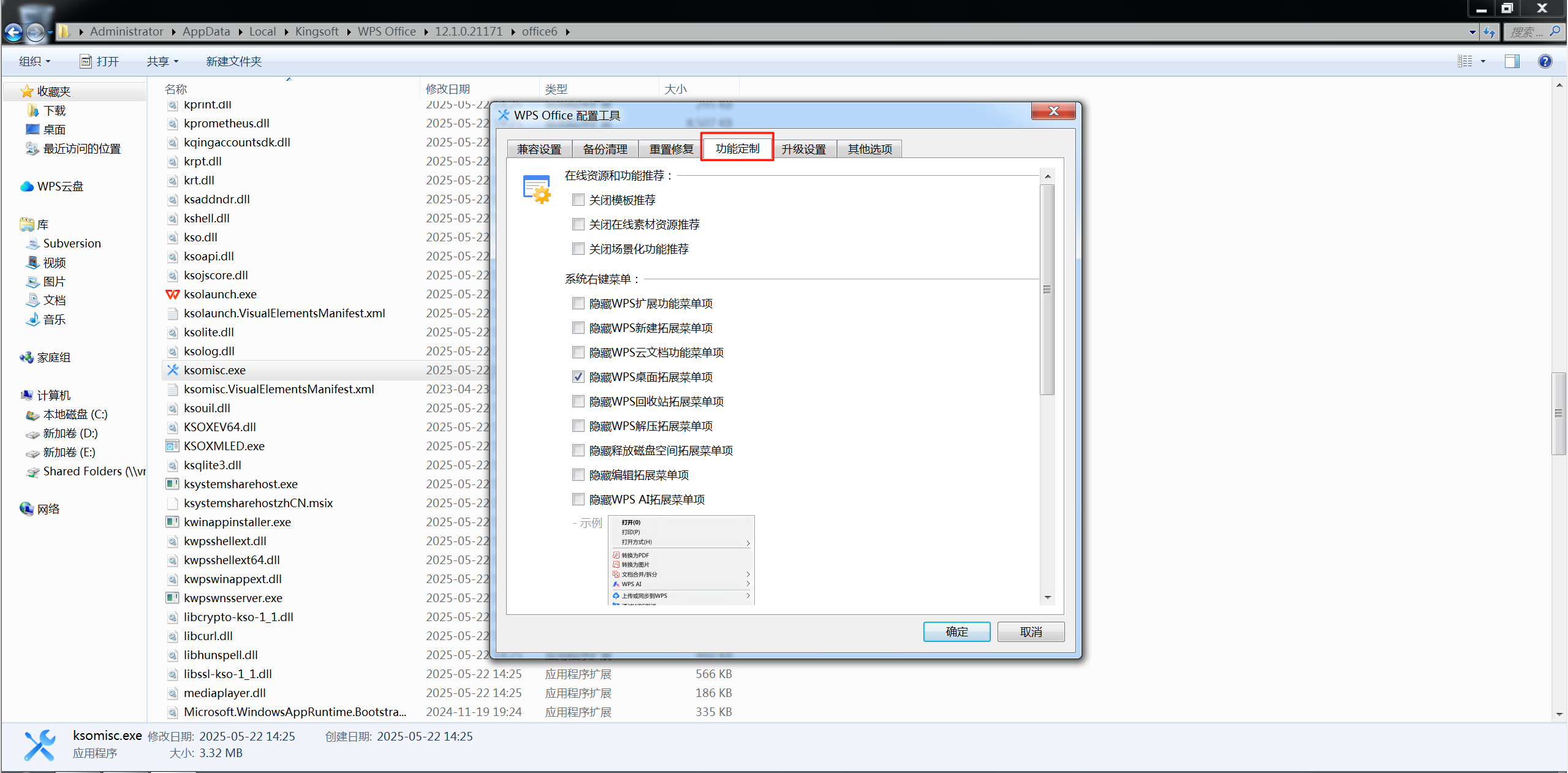Sort by 名称 column header
This screenshot has height=773, width=1568.
click(x=284, y=89)
